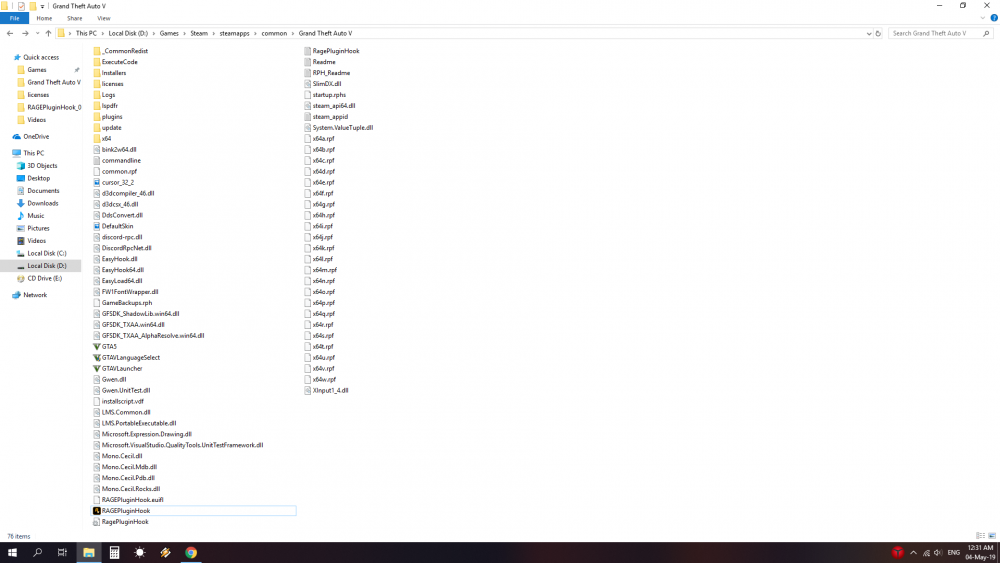Screen dimensions: 1000x563
Task: Click the taskbar Search icon
Action: tap(38, 553)
